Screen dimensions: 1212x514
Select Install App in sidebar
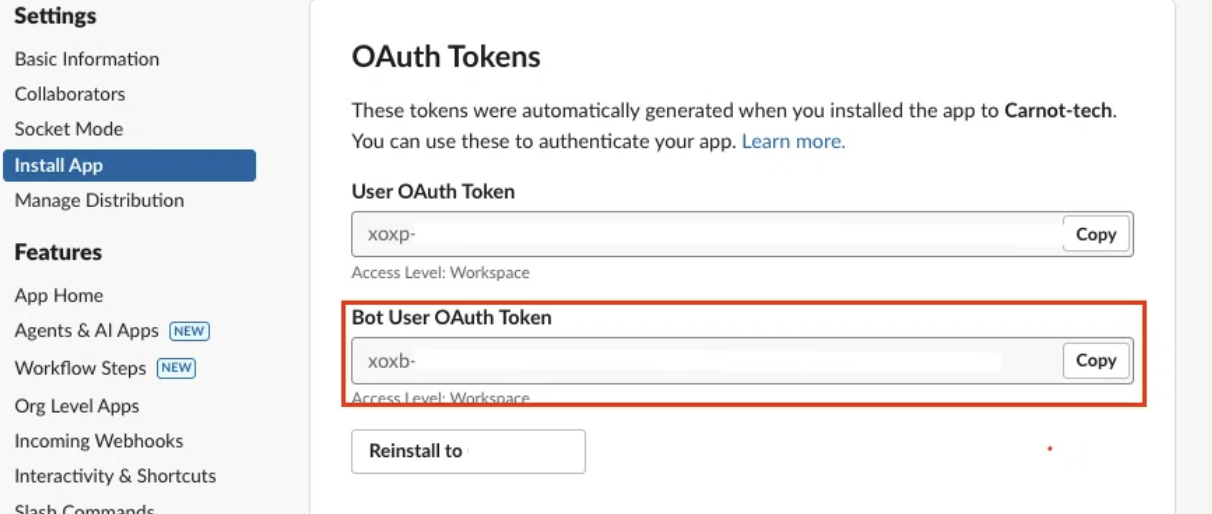[59, 165]
